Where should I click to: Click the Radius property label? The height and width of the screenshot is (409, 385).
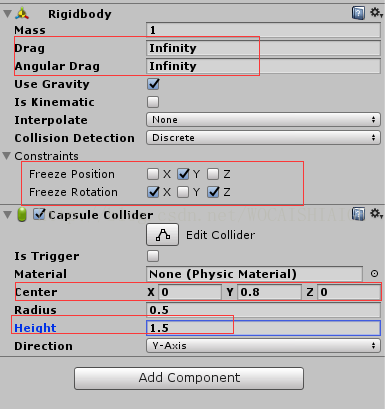click(x=35, y=310)
